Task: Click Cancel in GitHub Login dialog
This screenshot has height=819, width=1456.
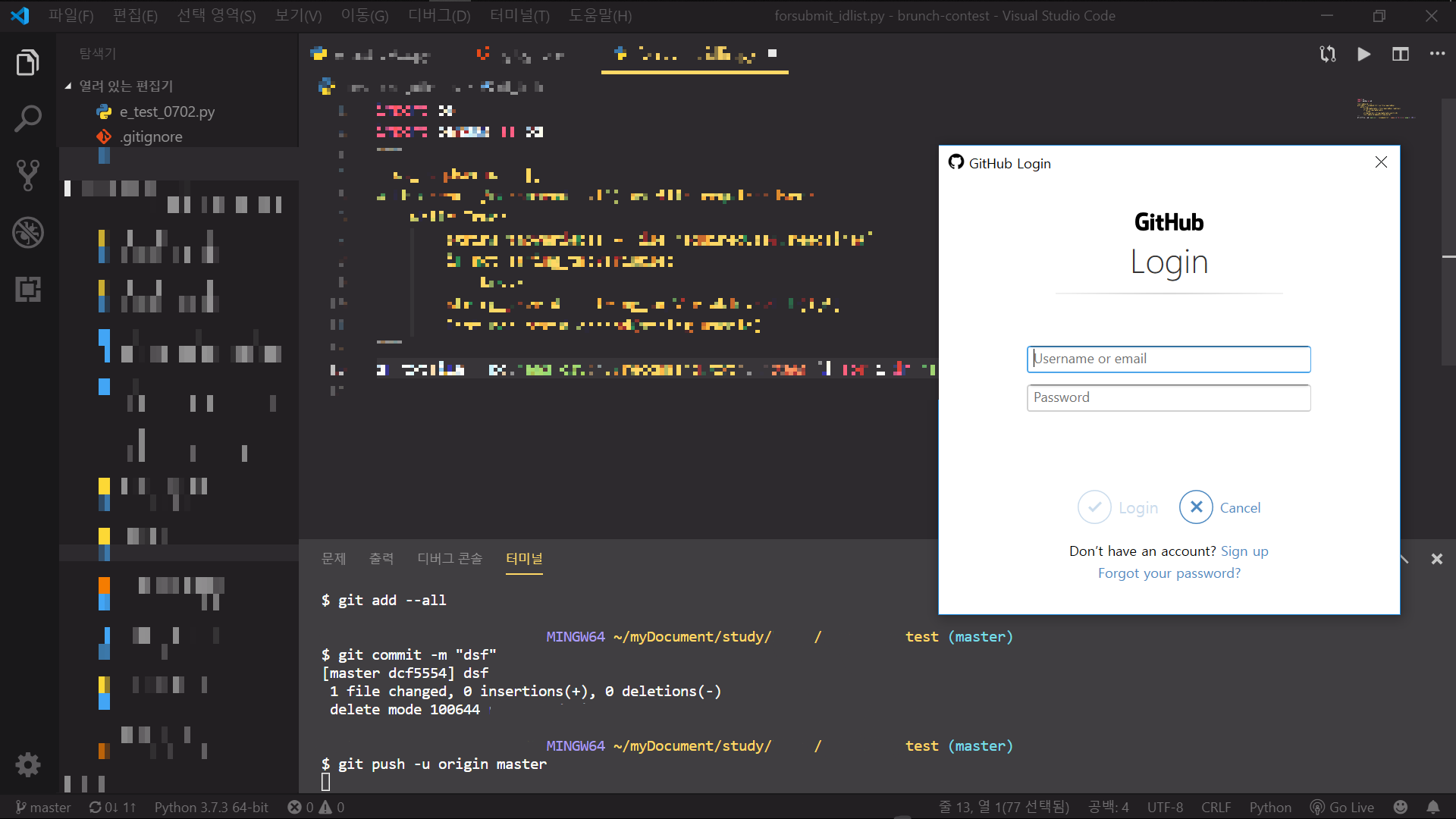Action: tap(1219, 507)
